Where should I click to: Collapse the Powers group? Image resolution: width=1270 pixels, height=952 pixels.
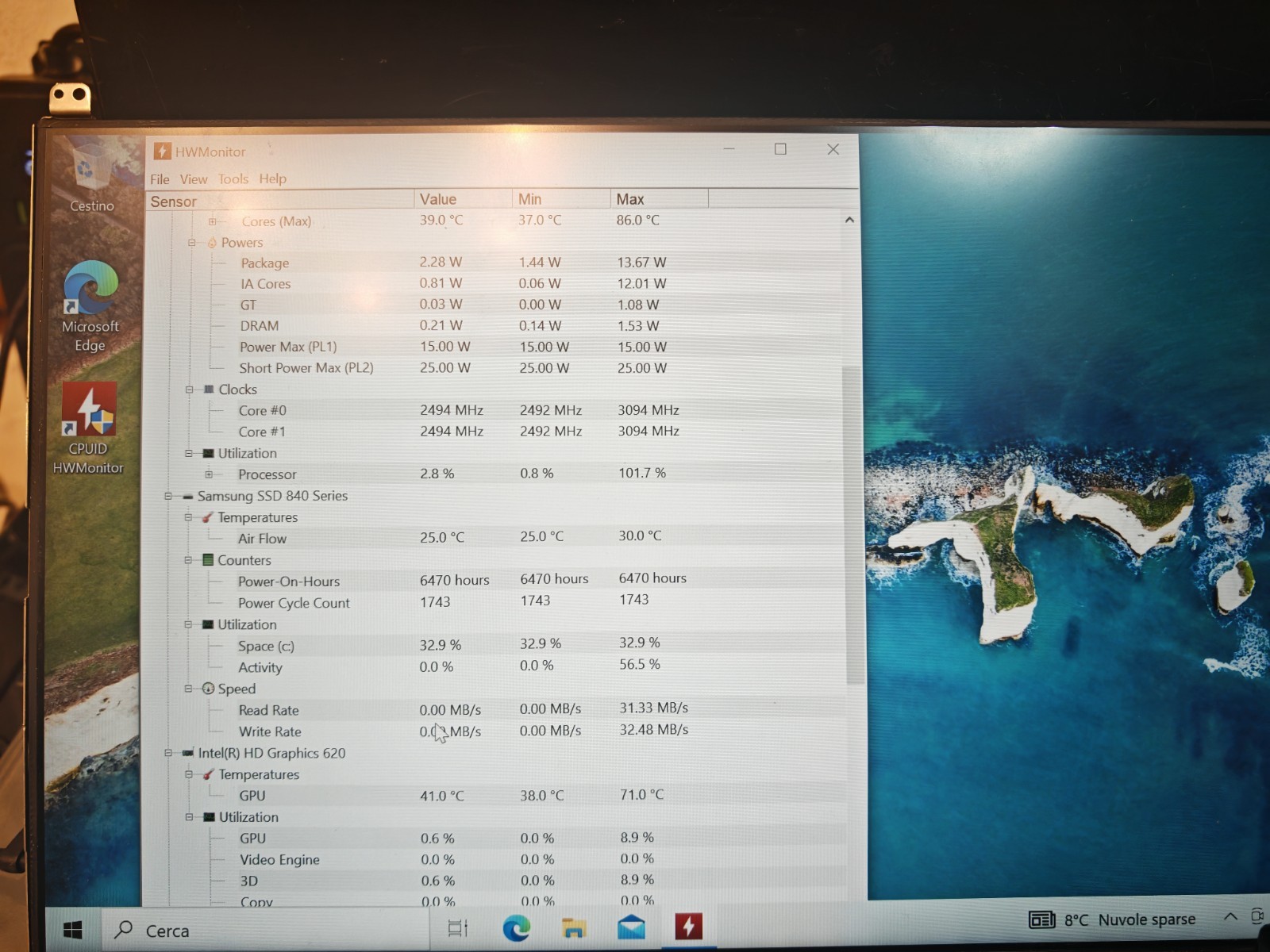[191, 243]
